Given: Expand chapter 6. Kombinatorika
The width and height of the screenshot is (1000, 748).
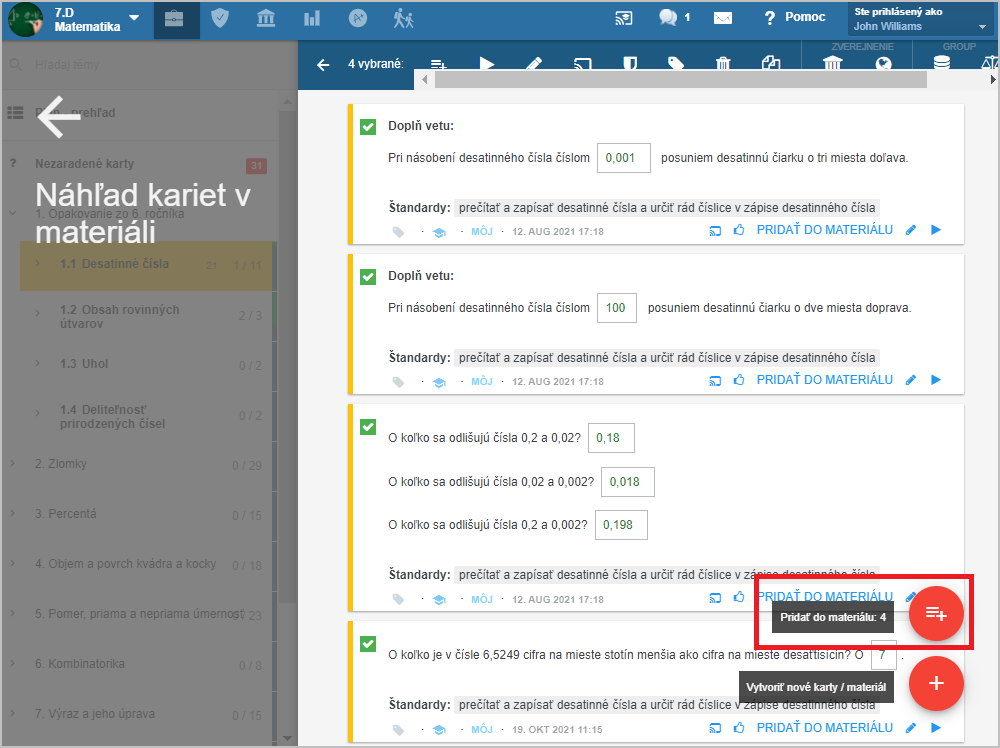Looking at the screenshot, I should tap(13, 663).
